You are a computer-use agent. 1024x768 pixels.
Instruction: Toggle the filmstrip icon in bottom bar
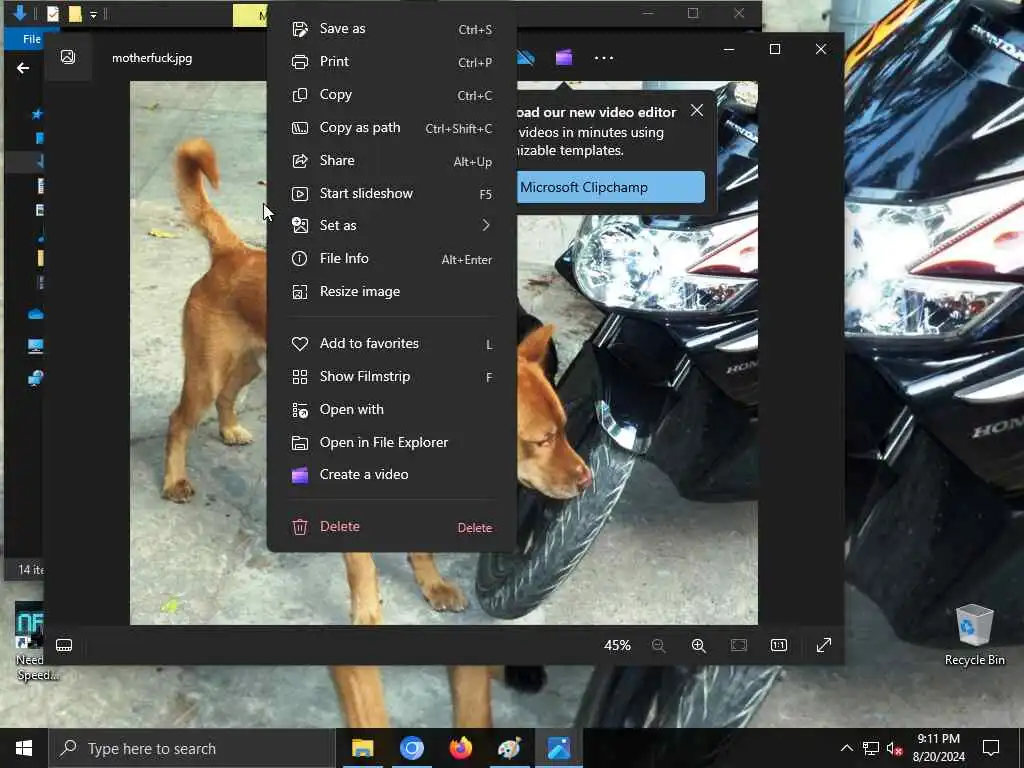[64, 646]
